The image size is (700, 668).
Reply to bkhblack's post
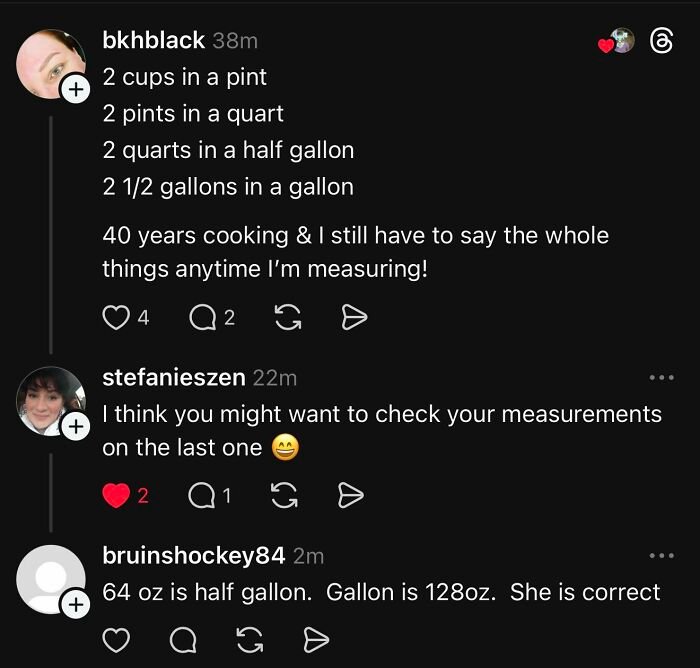pyautogui.click(x=201, y=317)
